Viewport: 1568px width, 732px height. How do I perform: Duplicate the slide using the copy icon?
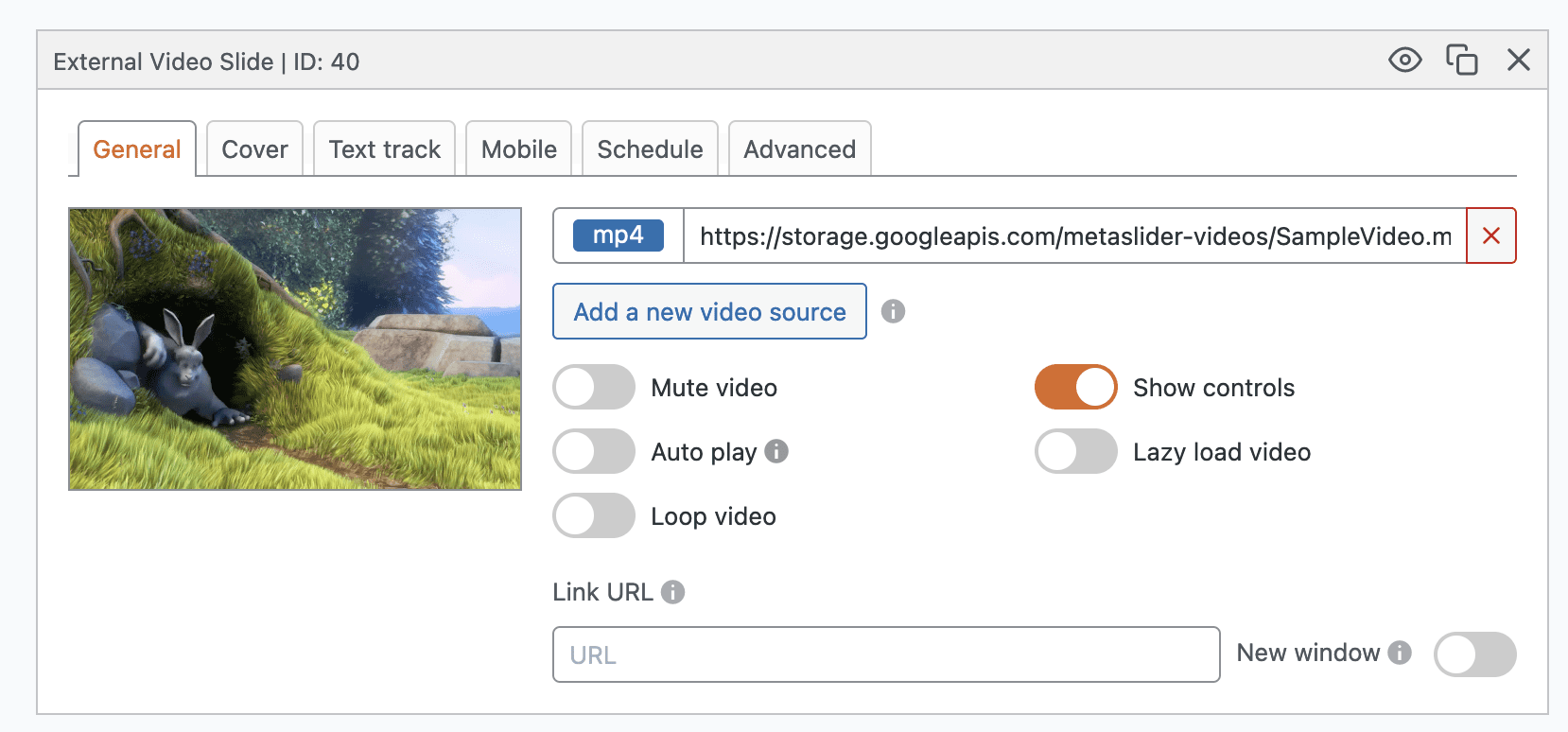1461,61
